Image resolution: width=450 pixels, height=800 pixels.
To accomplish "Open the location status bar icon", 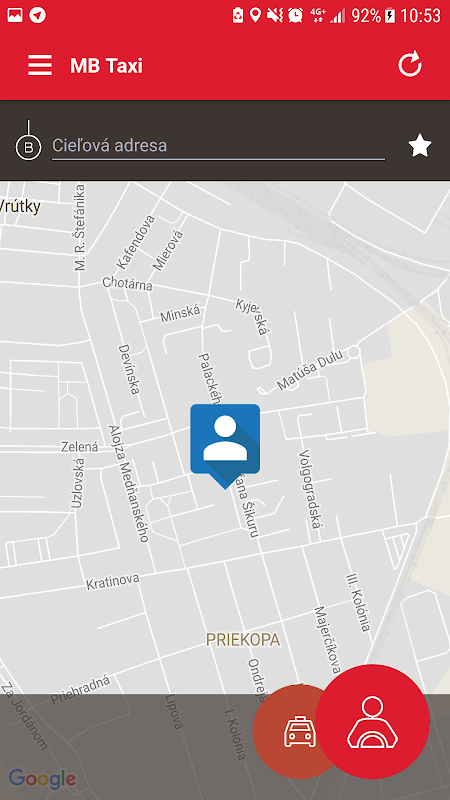I will (256, 15).
